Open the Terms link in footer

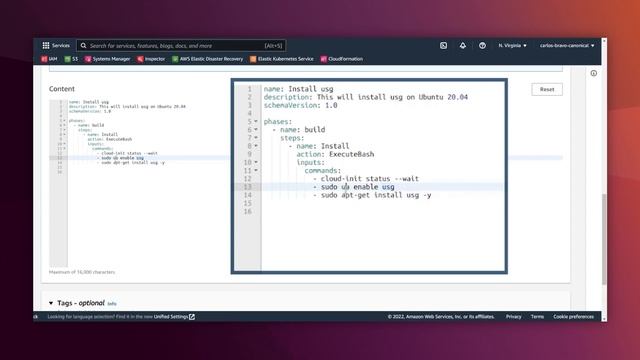point(537,317)
